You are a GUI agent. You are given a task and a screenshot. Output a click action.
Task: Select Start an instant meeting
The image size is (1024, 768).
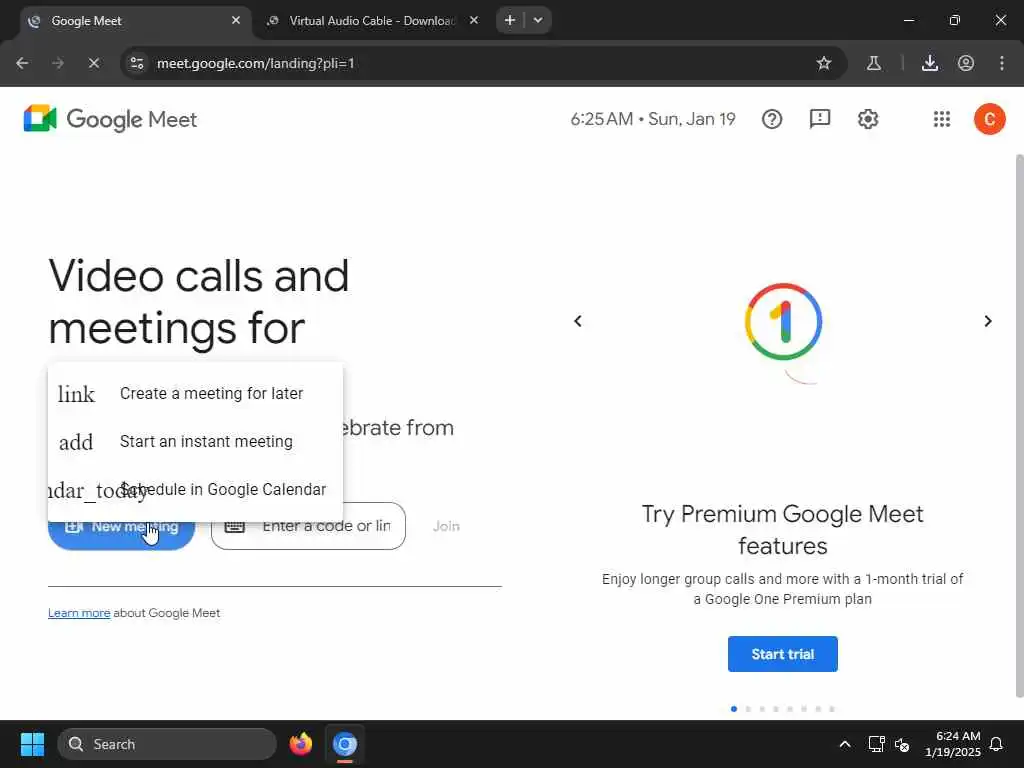[x=195, y=441]
